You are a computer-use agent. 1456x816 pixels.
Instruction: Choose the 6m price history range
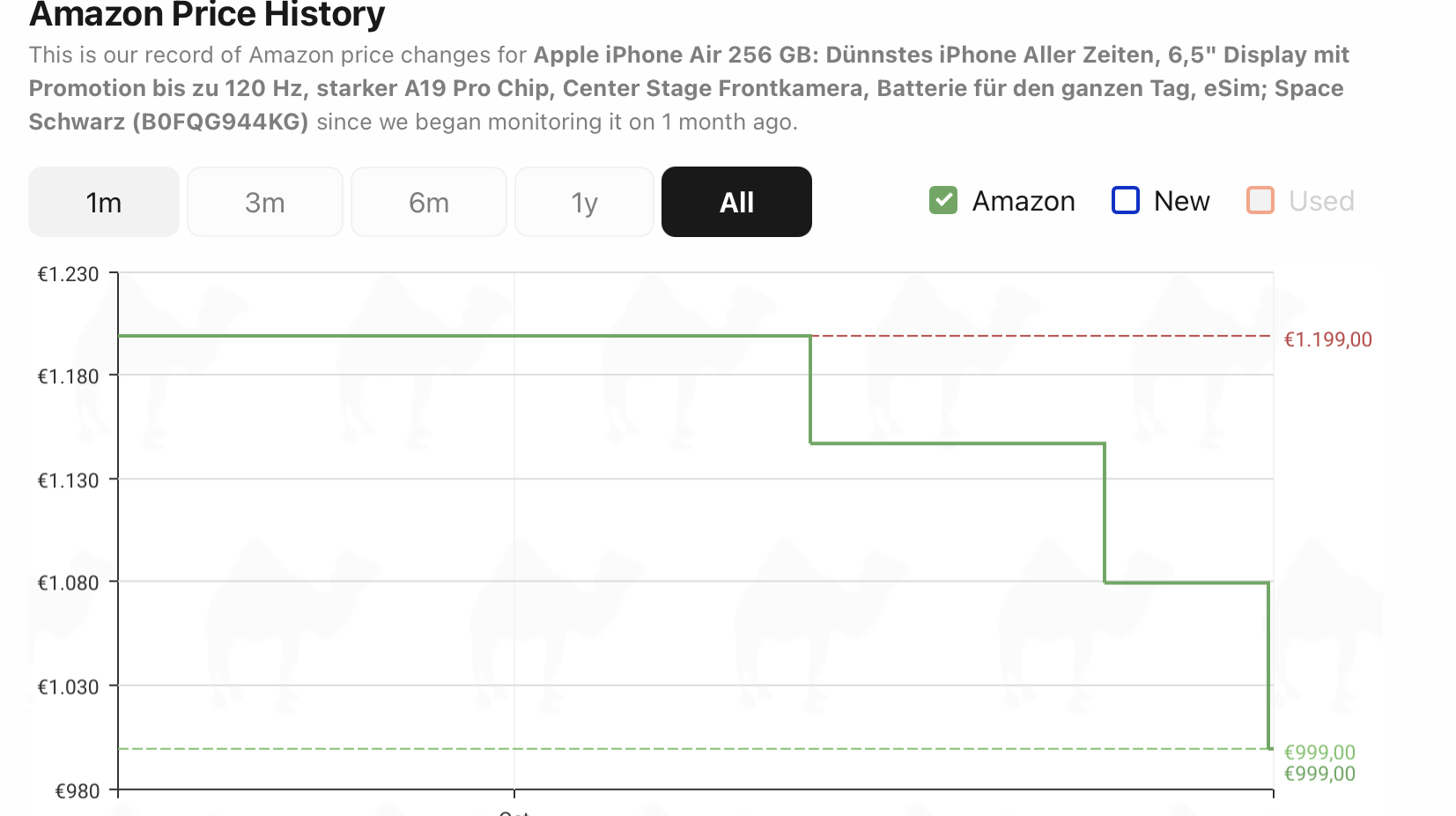point(429,202)
